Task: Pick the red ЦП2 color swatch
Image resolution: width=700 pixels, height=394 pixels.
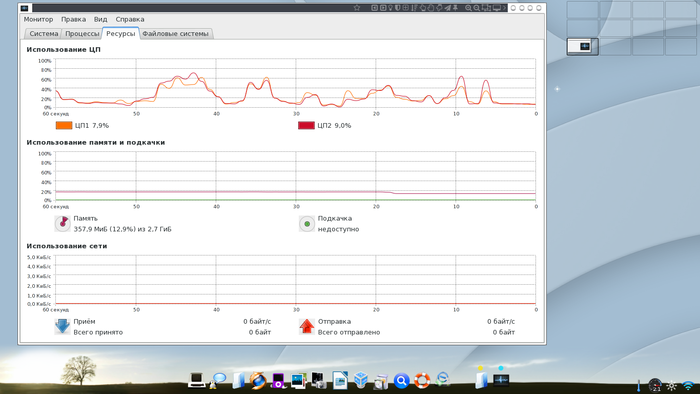Action: pos(306,125)
